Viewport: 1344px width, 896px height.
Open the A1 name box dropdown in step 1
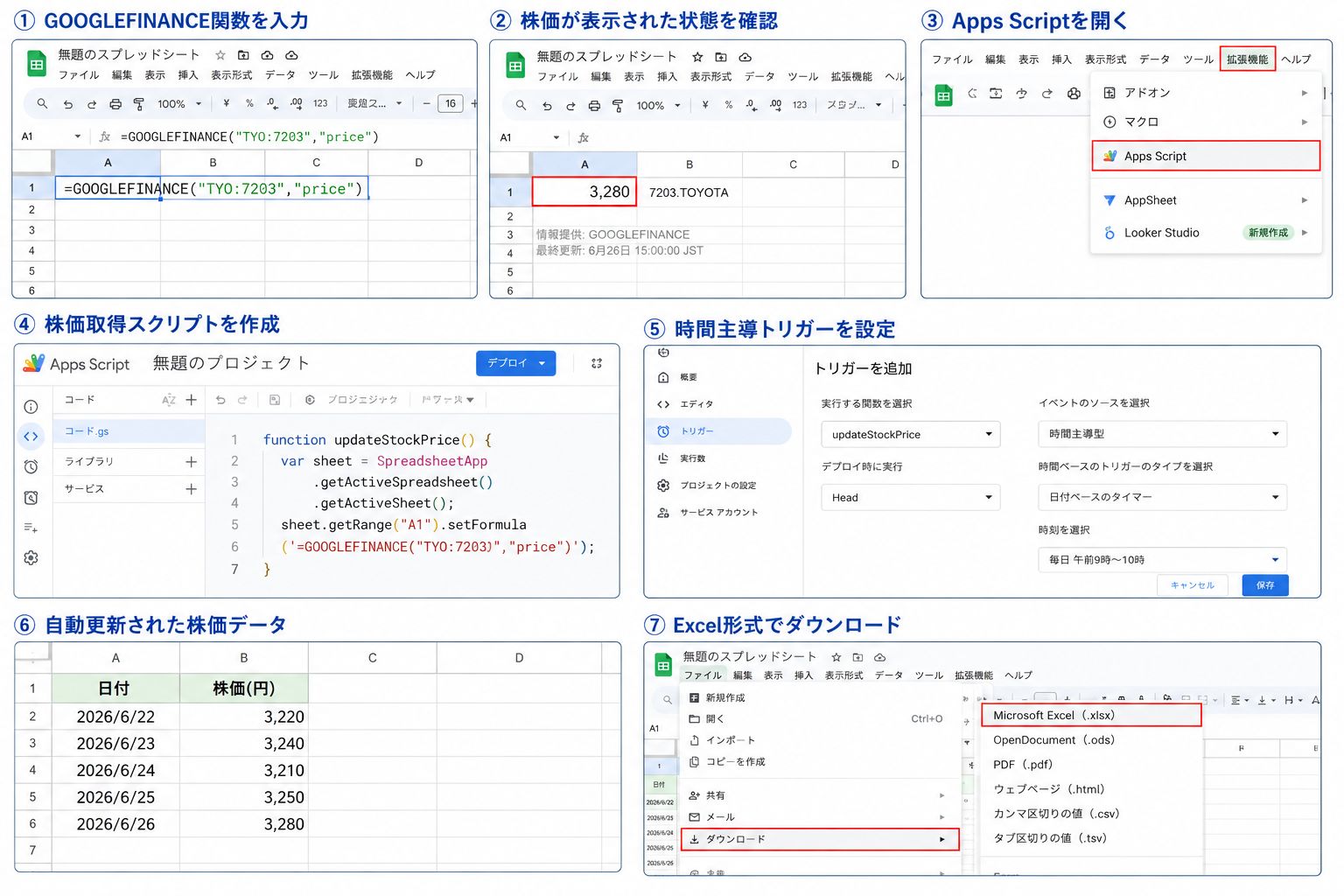pyautogui.click(x=78, y=136)
